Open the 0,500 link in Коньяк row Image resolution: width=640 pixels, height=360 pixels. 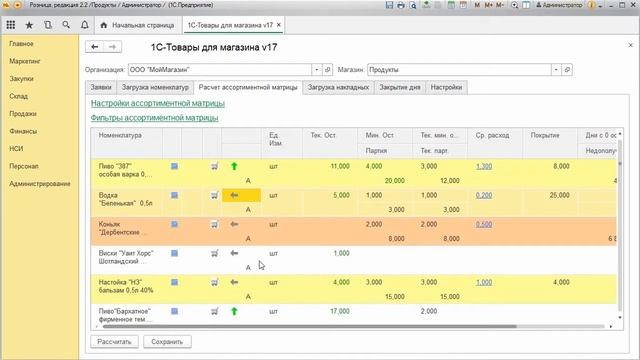(484, 224)
